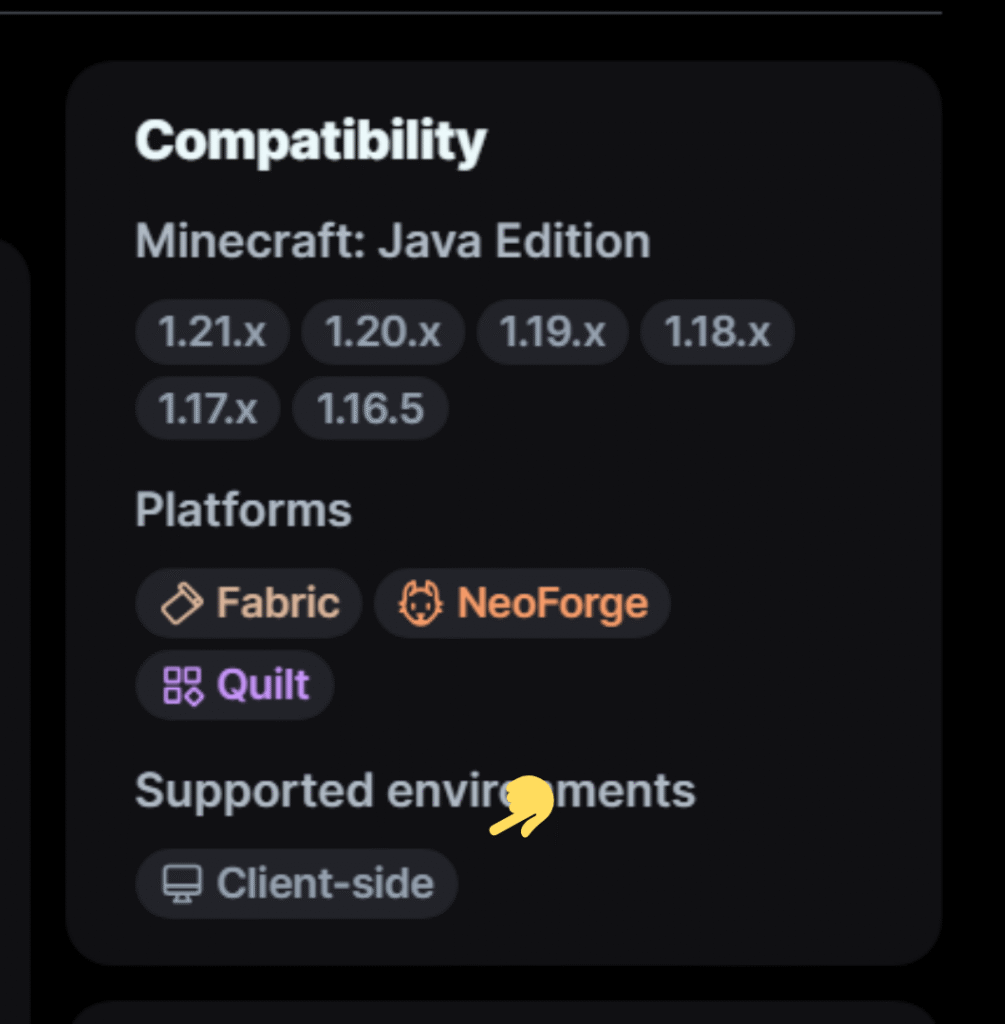Click the yellow pointing hand emoji
This screenshot has width=1005, height=1024.
point(524,807)
